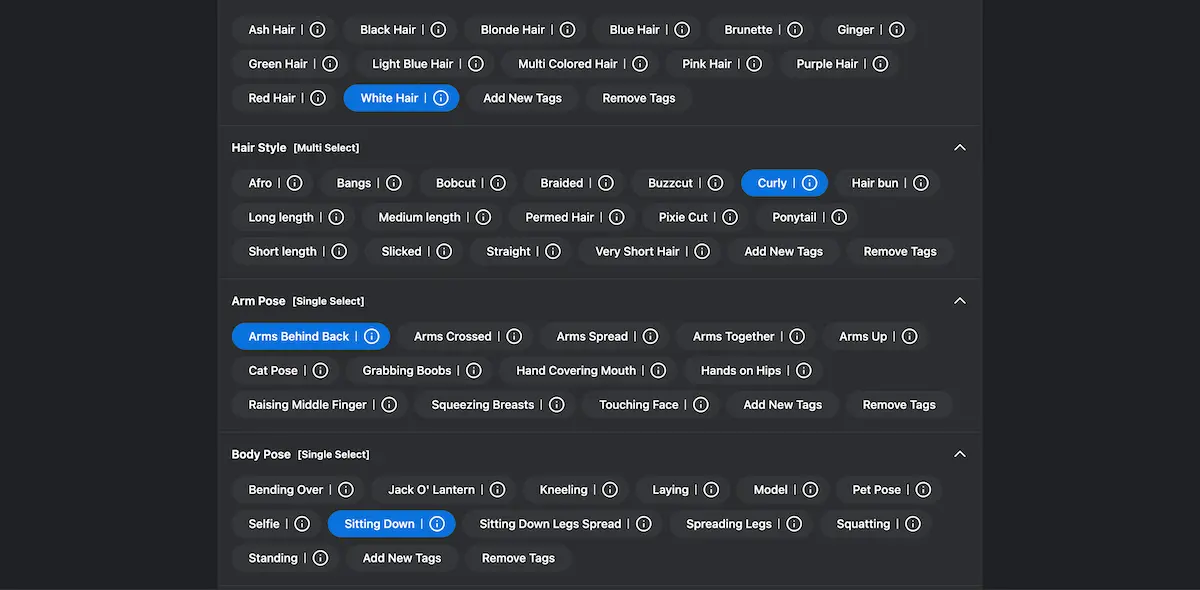The height and width of the screenshot is (590, 1200).
Task: Click info icon next to Arms Crossed
Action: [x=514, y=336]
